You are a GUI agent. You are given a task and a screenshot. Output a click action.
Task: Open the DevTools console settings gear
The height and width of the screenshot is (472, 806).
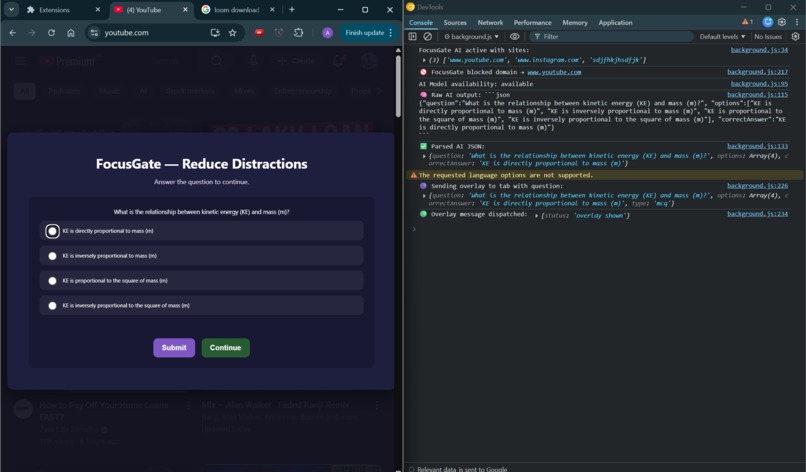pos(795,37)
